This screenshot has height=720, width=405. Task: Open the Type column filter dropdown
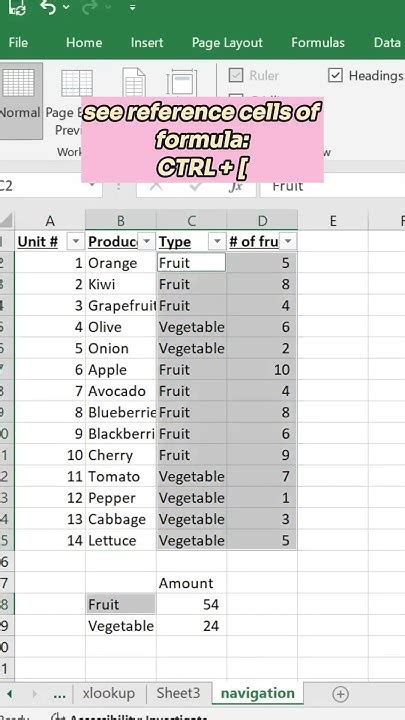[217, 241]
